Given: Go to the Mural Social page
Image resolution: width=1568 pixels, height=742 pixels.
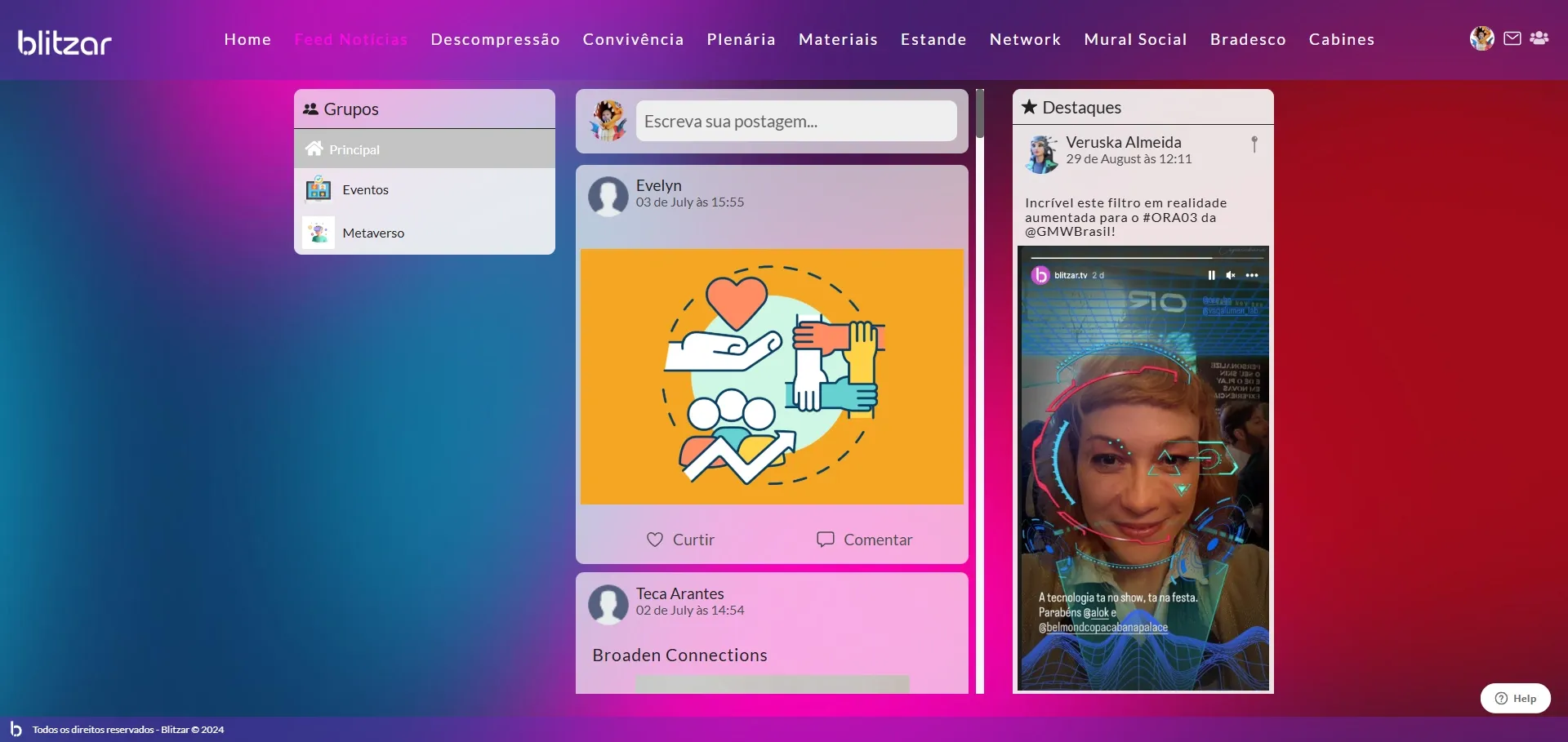Looking at the screenshot, I should pyautogui.click(x=1135, y=39).
